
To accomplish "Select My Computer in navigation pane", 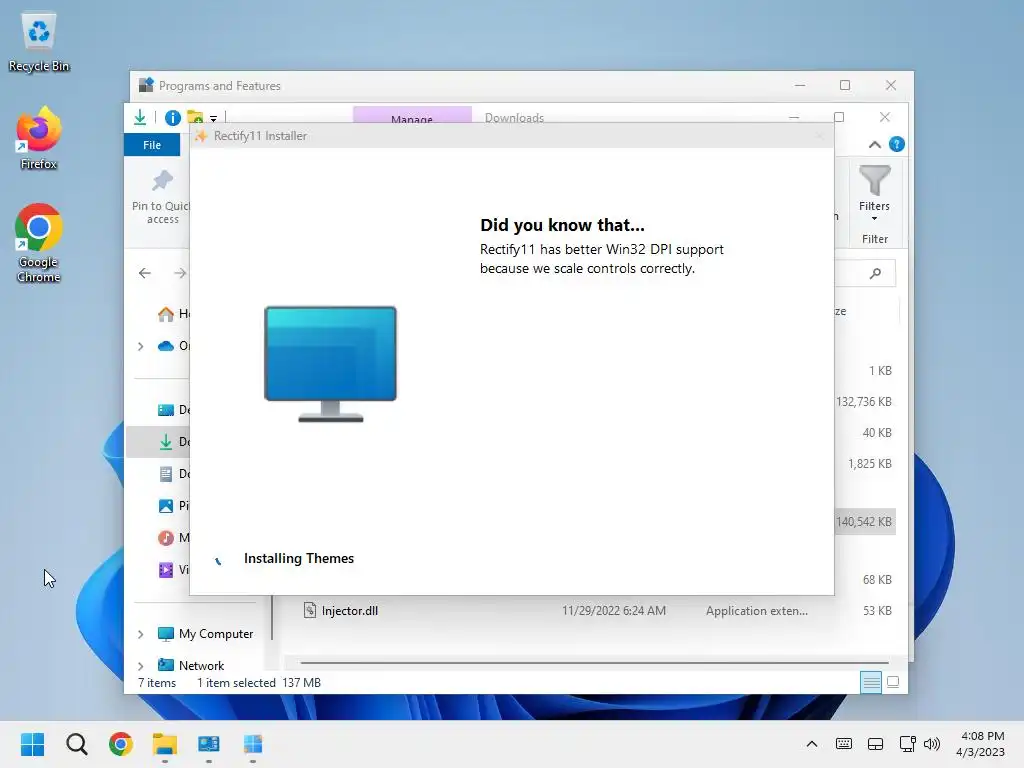I will (206, 634).
